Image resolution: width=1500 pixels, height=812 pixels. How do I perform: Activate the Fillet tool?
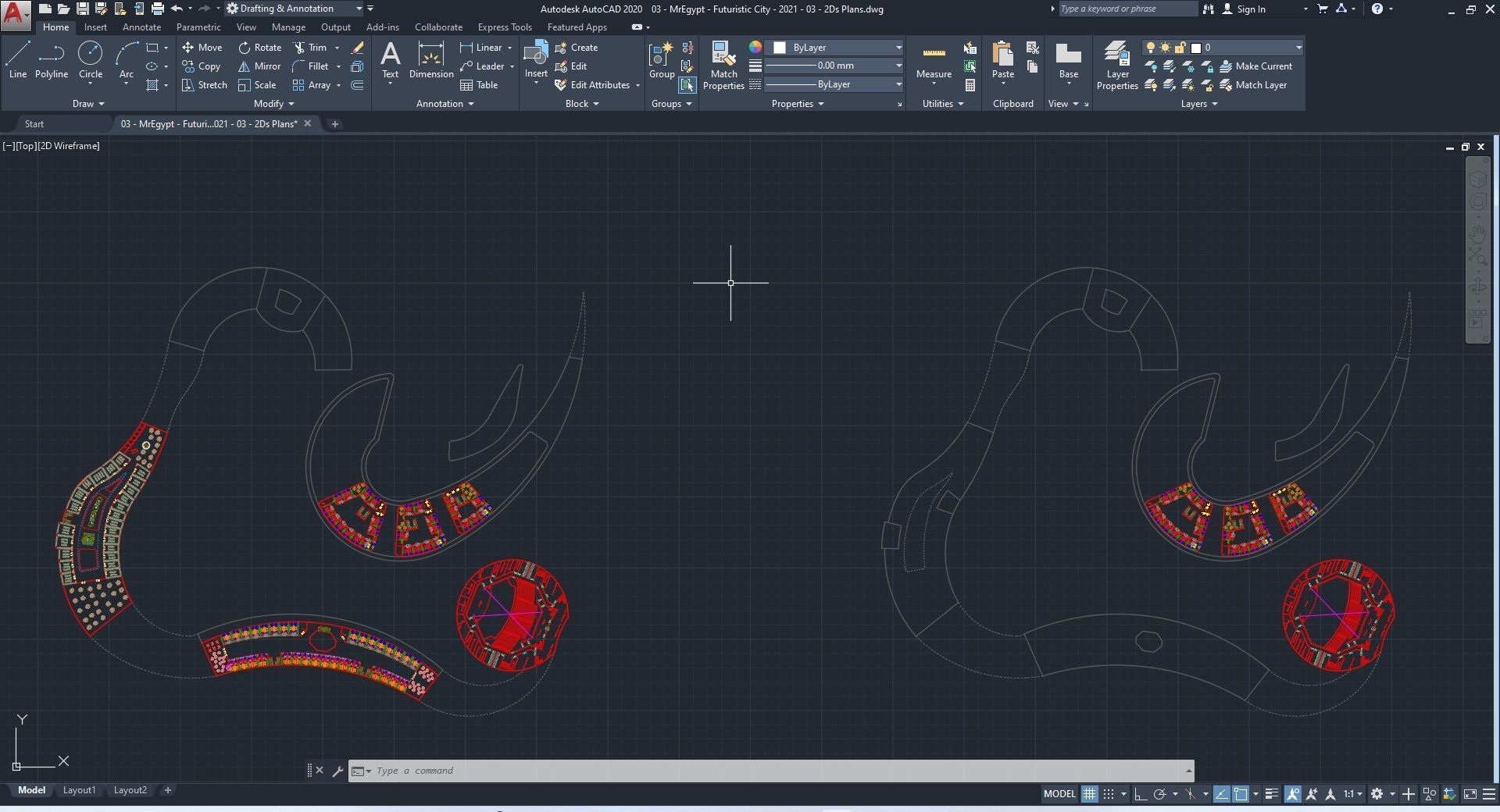click(310, 66)
